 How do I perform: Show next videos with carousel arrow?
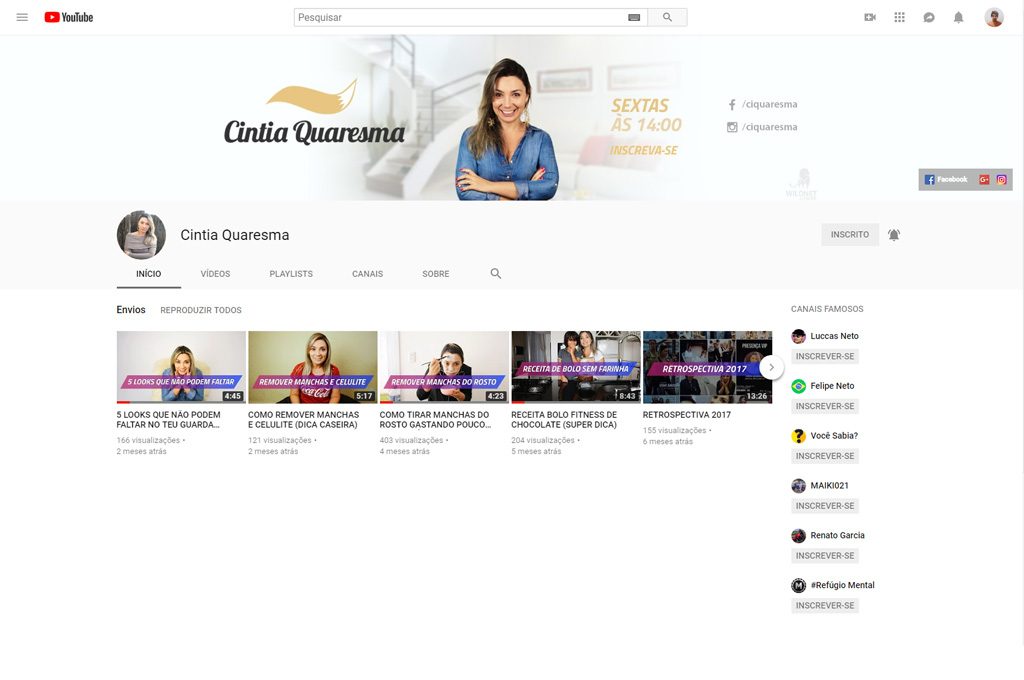tap(771, 367)
